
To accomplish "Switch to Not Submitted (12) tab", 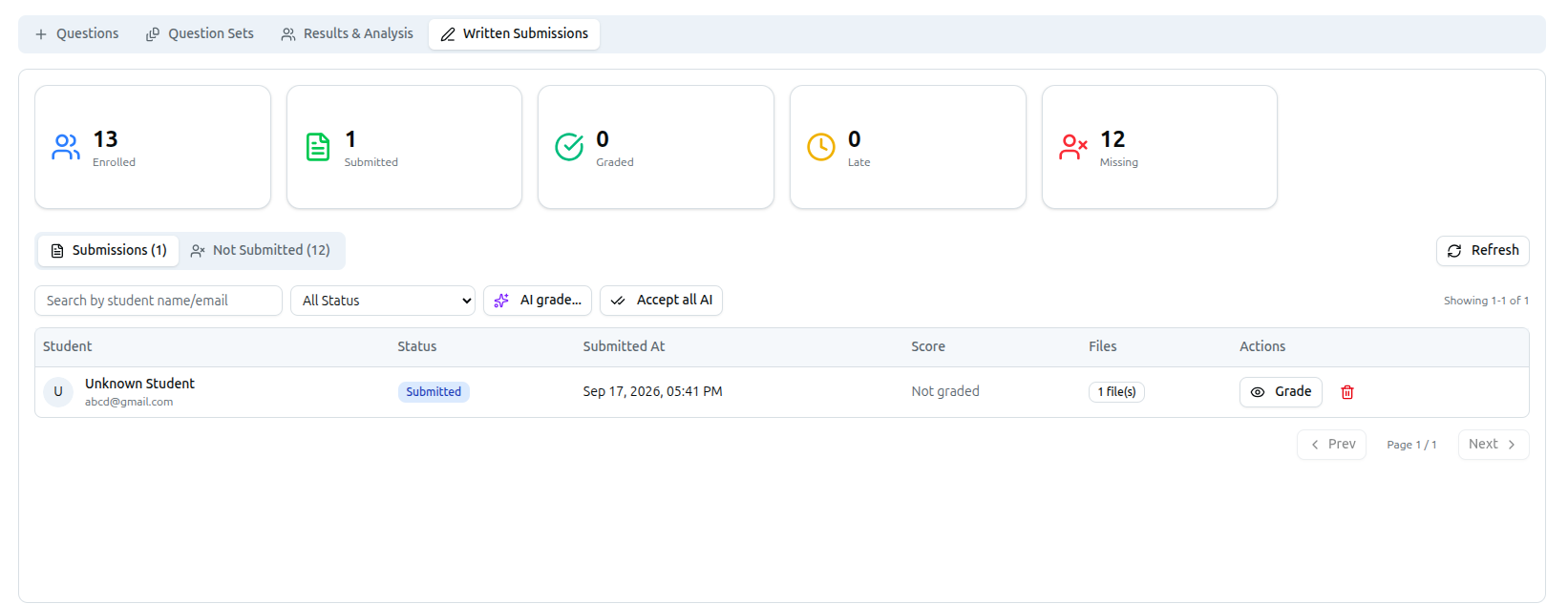I will (261, 250).
